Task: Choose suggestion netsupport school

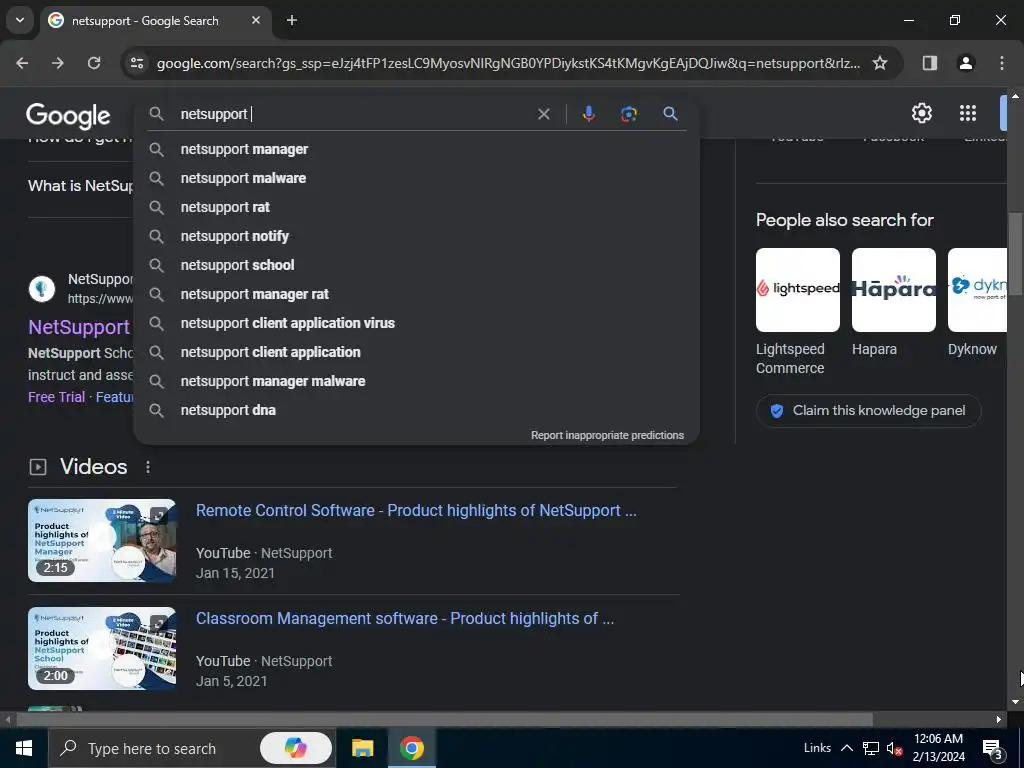Action: [x=417, y=265]
